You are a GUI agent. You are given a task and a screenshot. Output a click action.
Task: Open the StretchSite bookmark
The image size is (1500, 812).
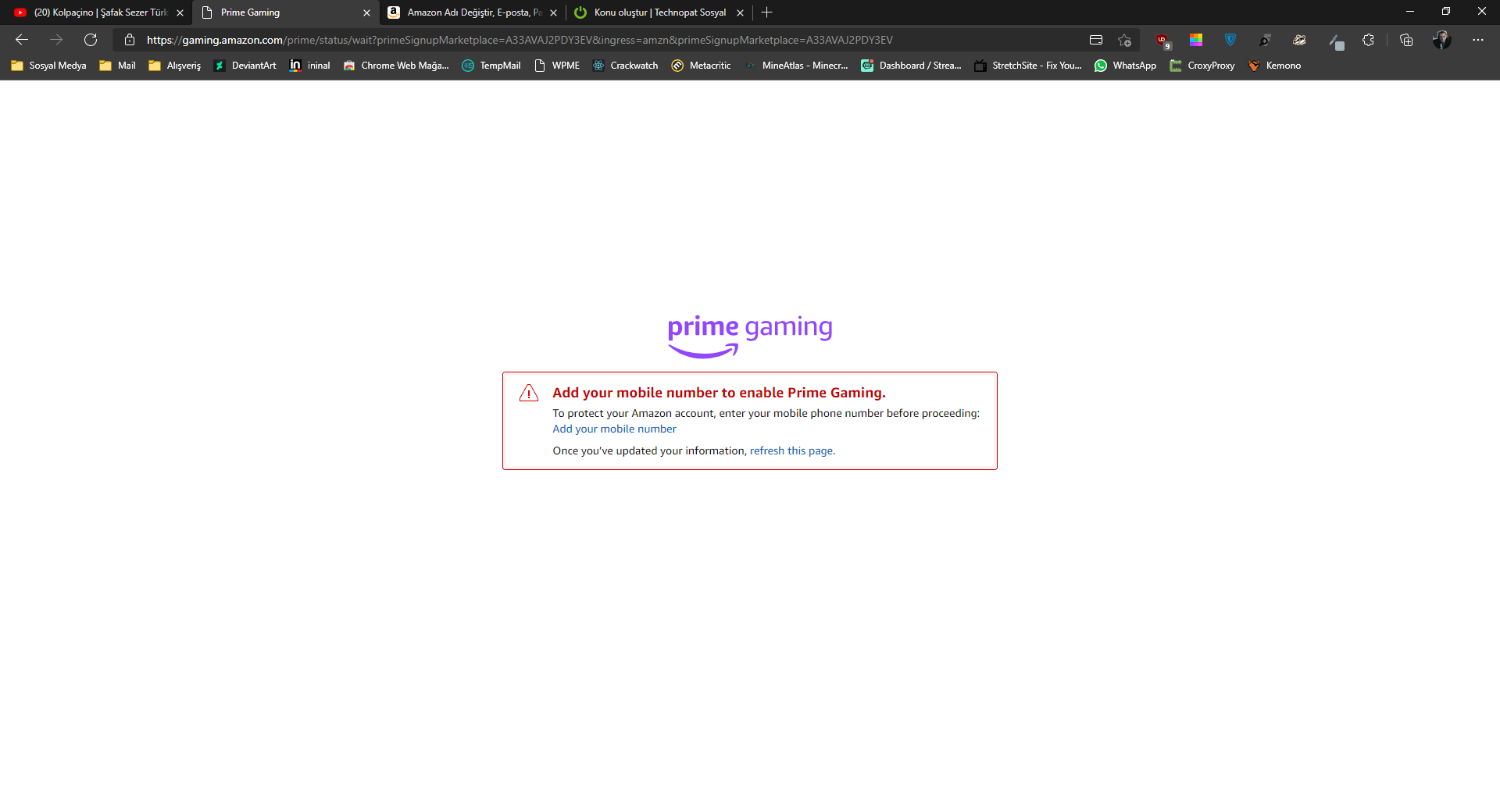tap(1028, 66)
